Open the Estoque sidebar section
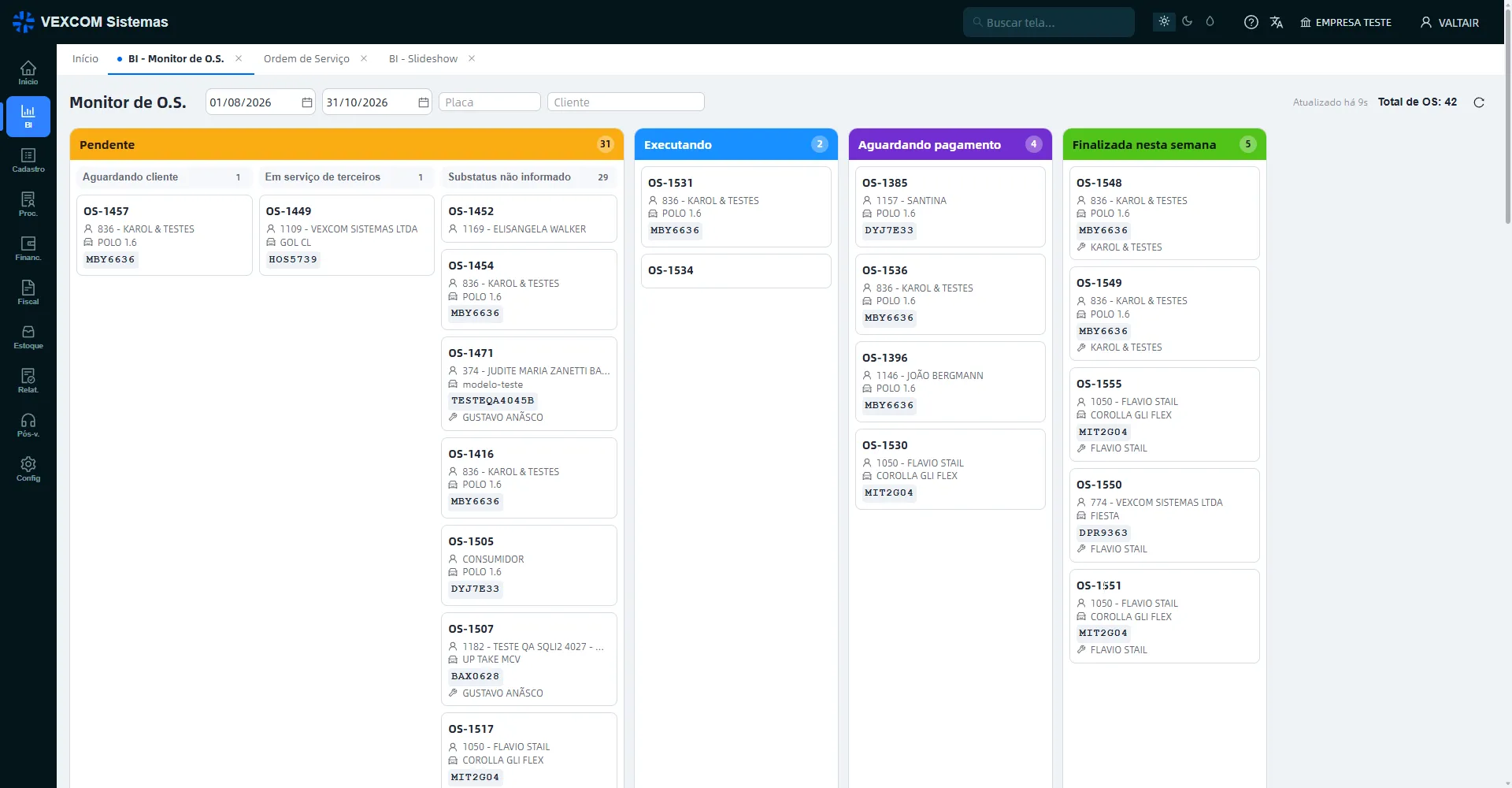The image size is (1512, 788). pos(28,336)
